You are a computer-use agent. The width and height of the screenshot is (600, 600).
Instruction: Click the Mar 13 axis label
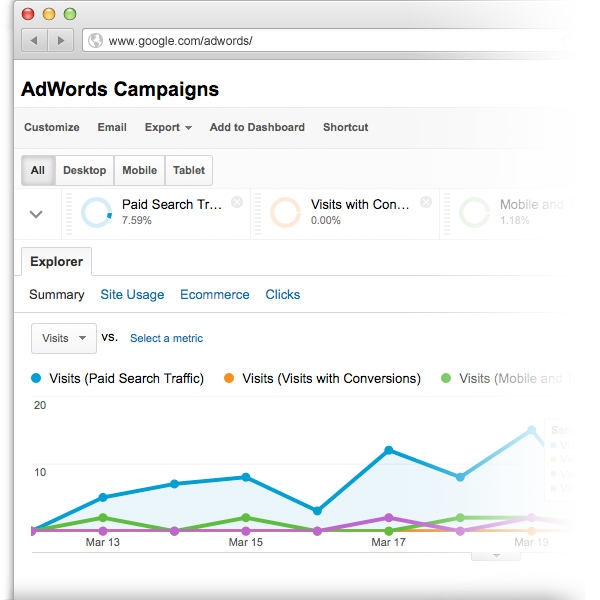pos(103,542)
